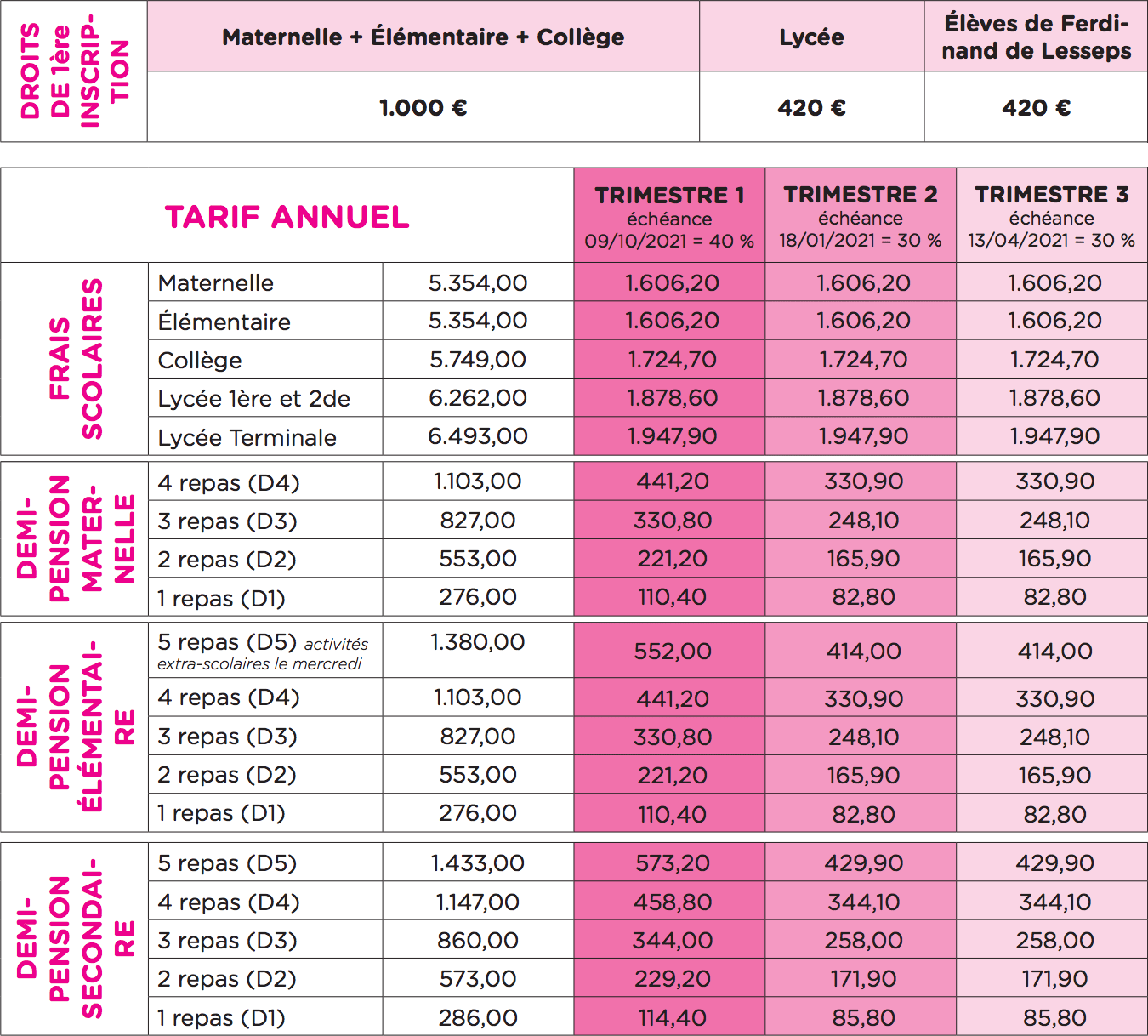Click the 'DEMI-PENSION MATERNELLE' section label
This screenshot has height=1036, width=1148.
click(x=75, y=538)
